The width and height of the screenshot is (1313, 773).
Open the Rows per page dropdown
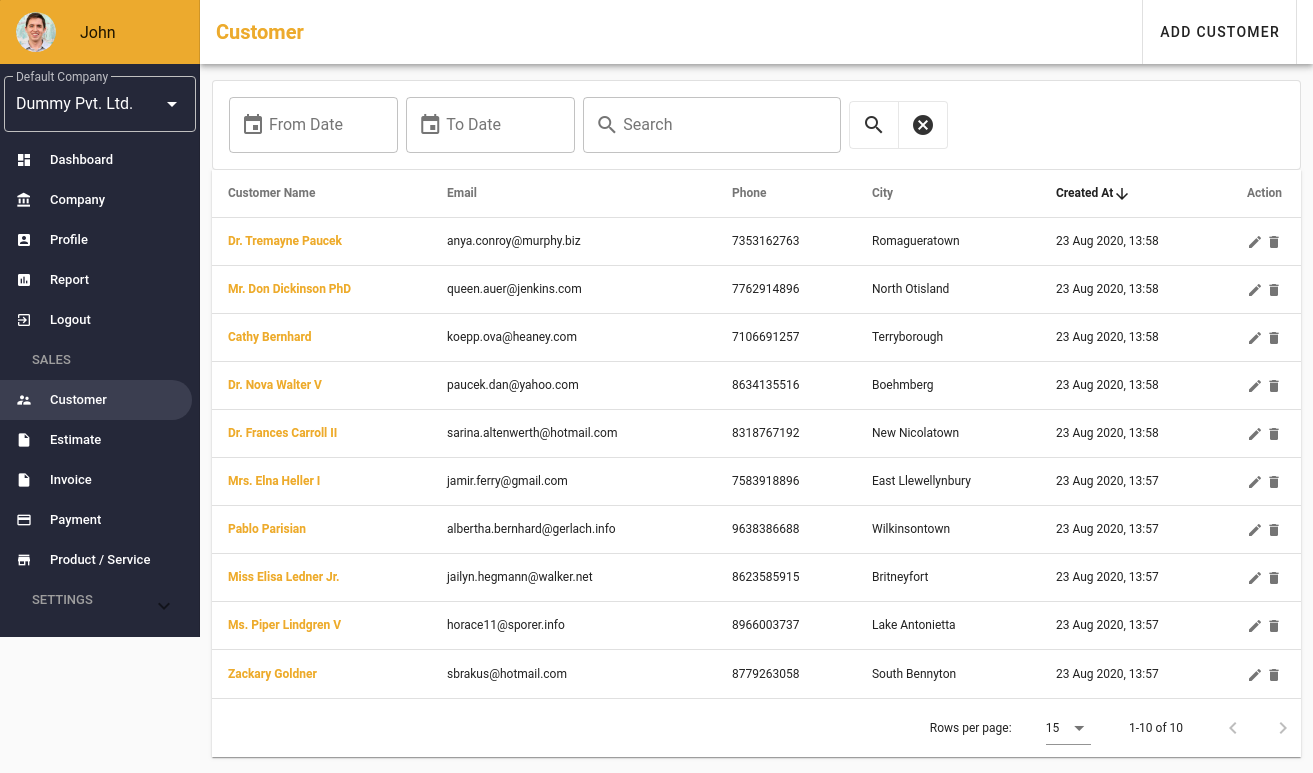pos(1066,728)
